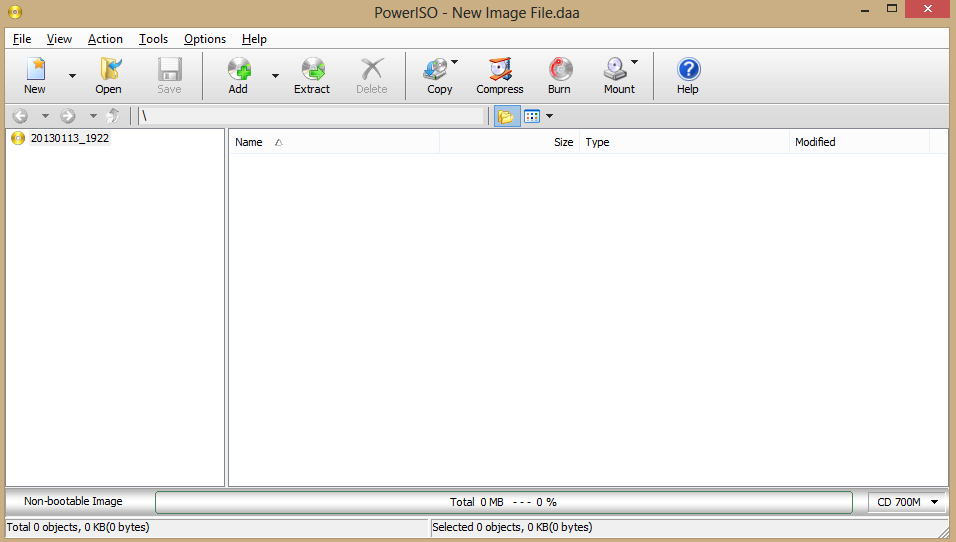Click the Compress toolbar icon
This screenshot has width=956, height=542.
point(500,70)
